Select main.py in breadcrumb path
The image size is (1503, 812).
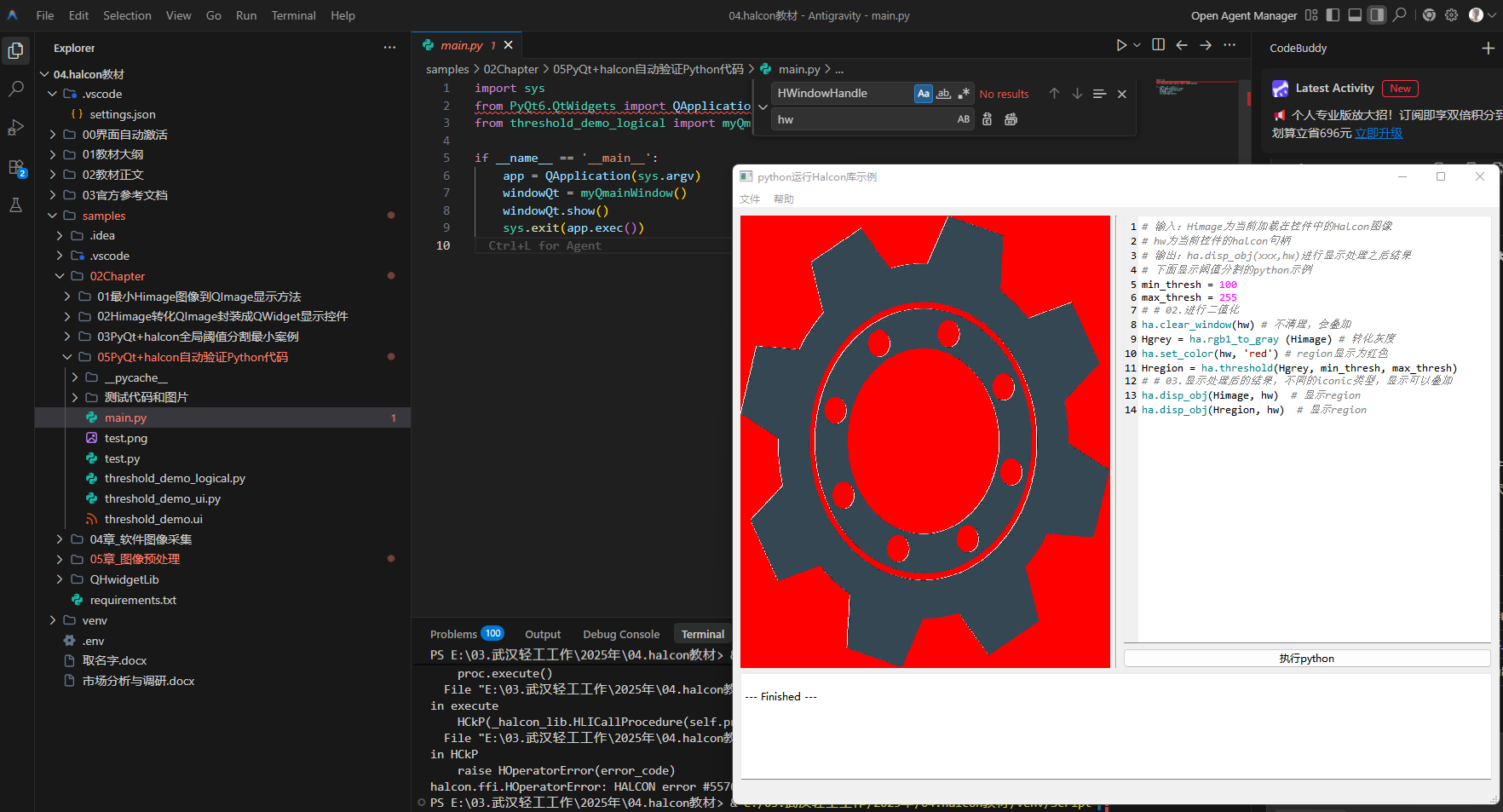coord(798,69)
